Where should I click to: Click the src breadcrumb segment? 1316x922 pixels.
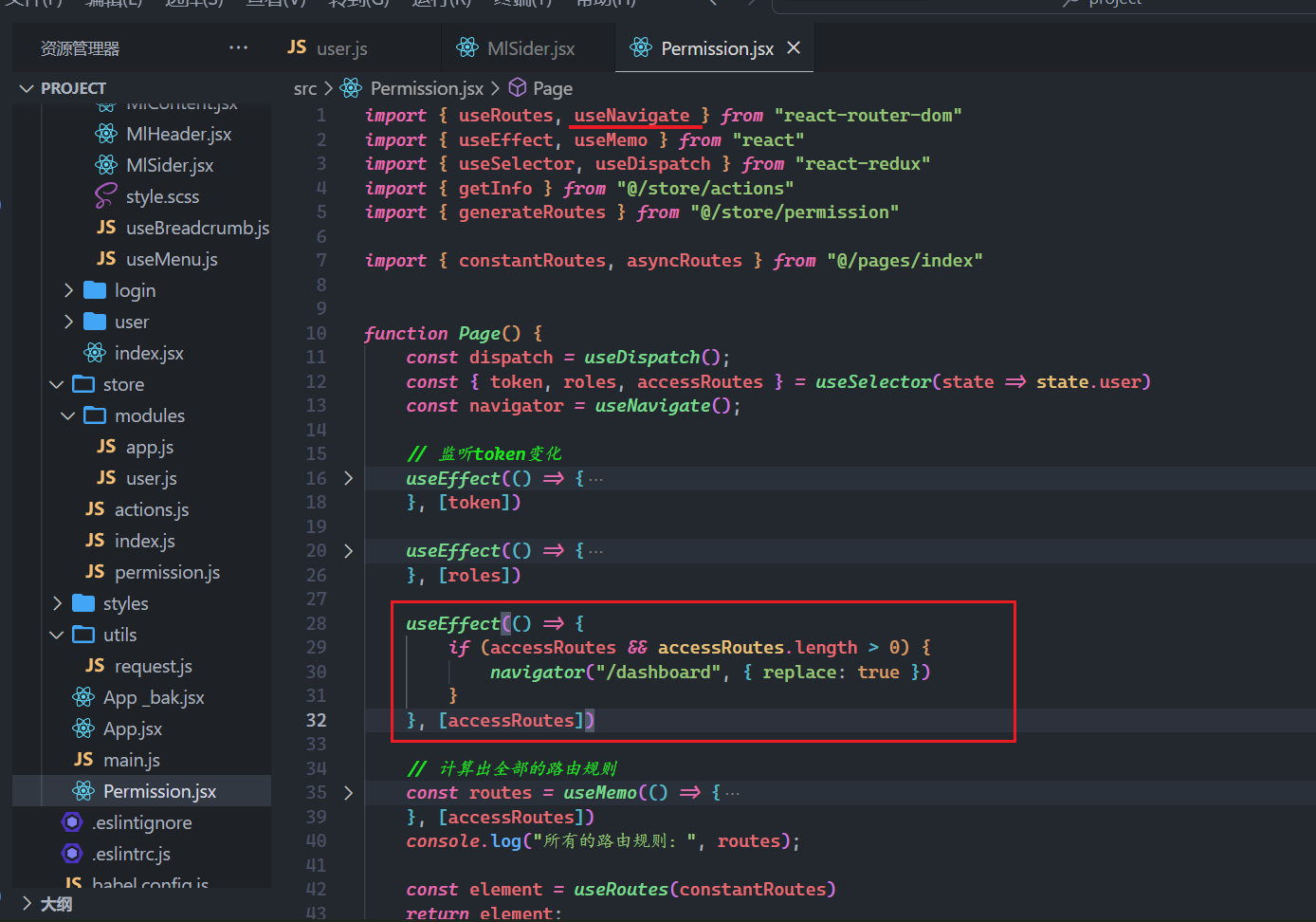pyautogui.click(x=305, y=88)
